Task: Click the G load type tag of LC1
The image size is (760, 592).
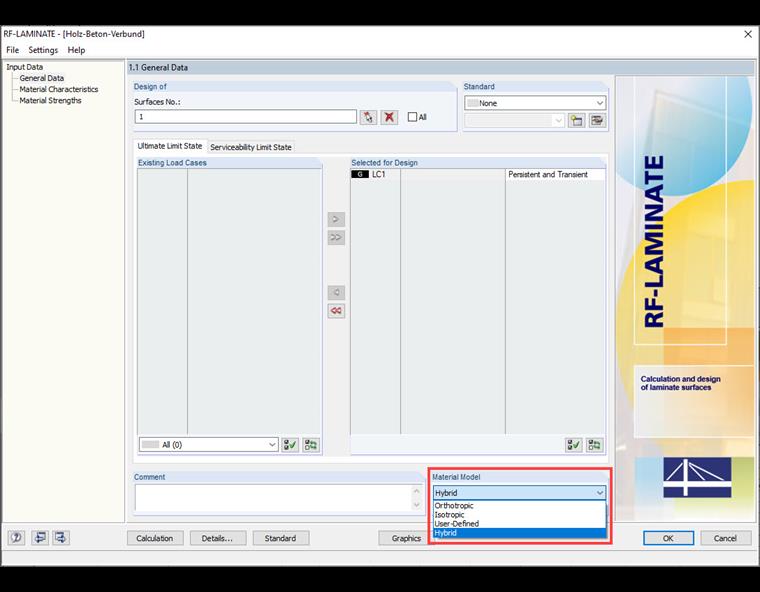Action: tap(360, 175)
